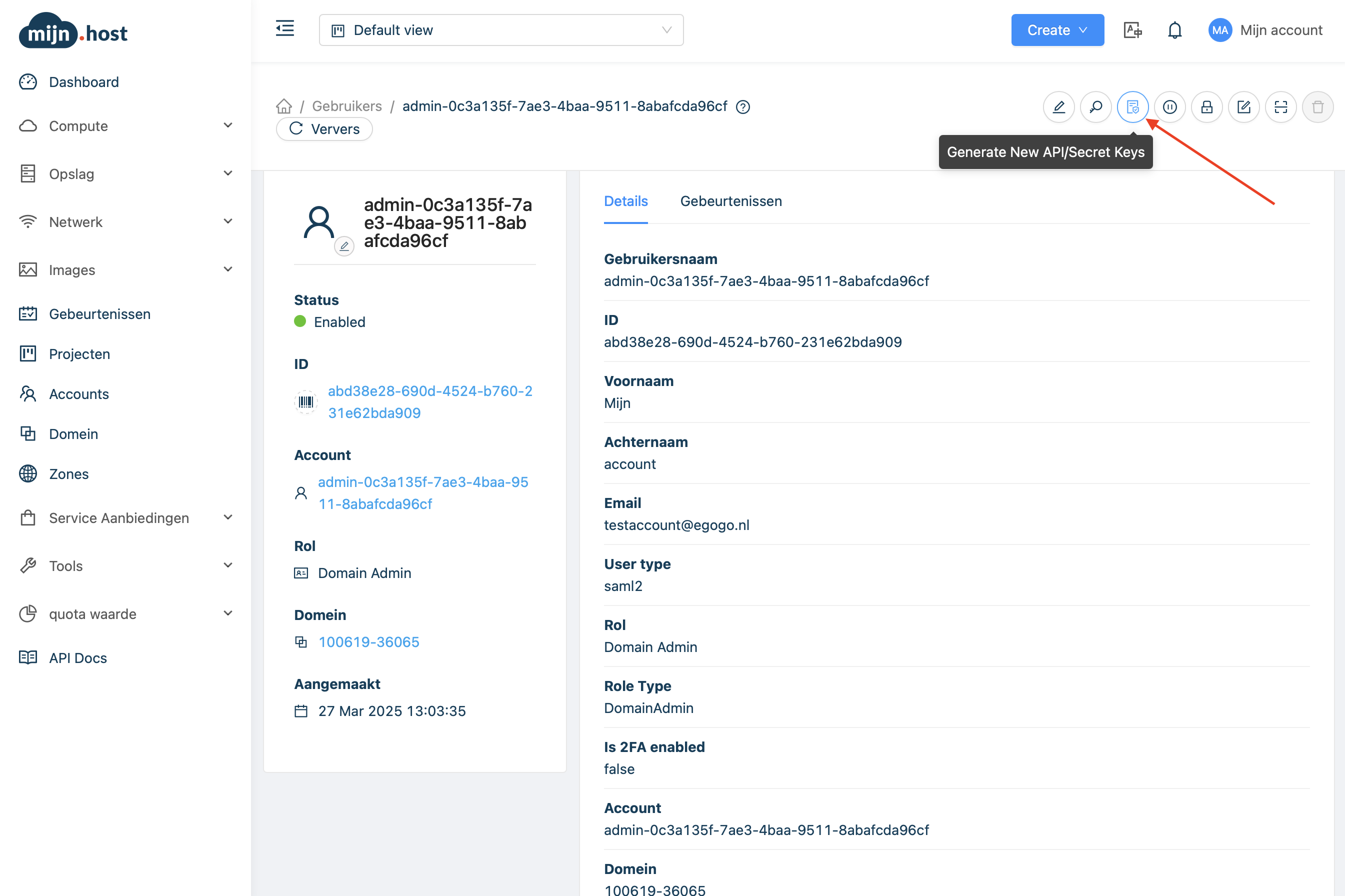Screen dimensions: 1345x896
Task: Open the translation language icon
Action: pos(1132,29)
